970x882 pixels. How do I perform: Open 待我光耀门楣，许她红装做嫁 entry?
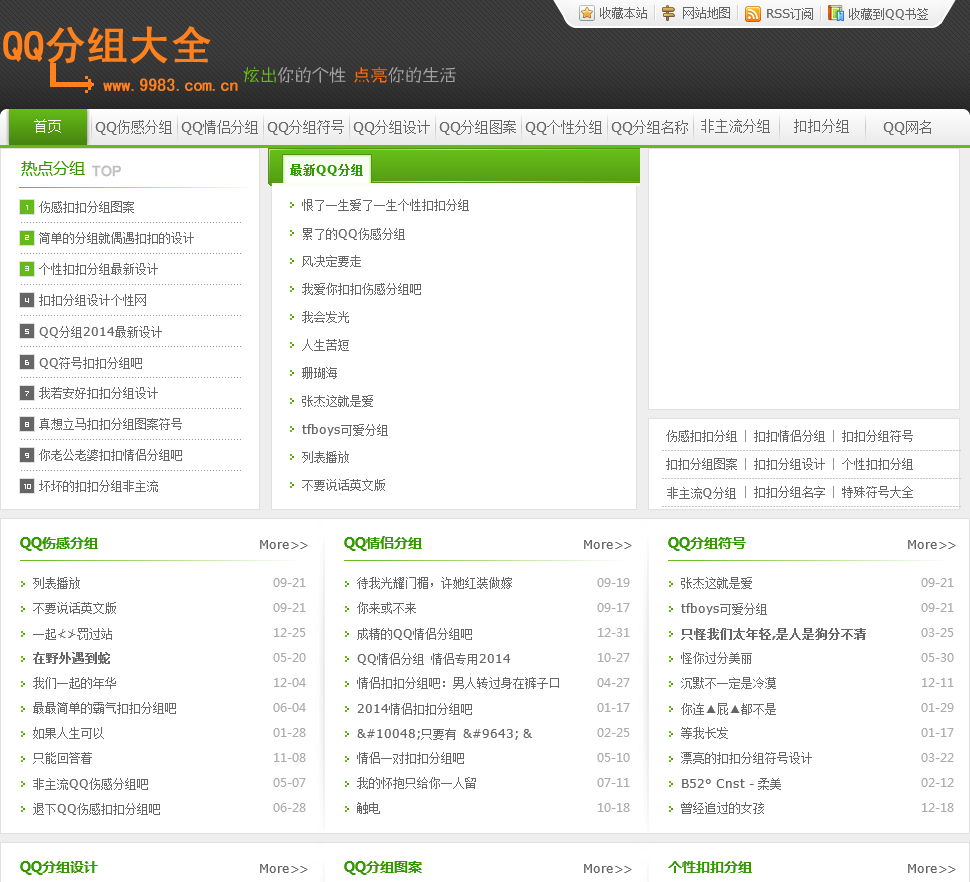434,583
